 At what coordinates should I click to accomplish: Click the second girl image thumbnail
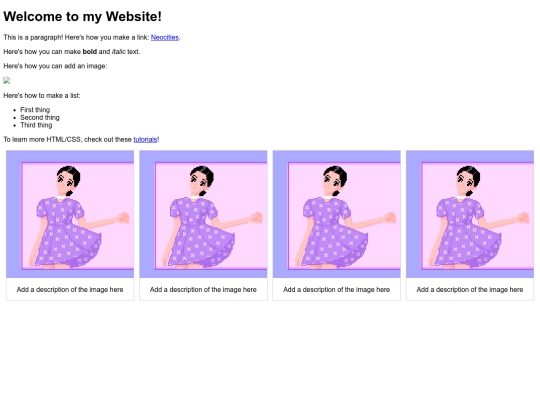203,214
